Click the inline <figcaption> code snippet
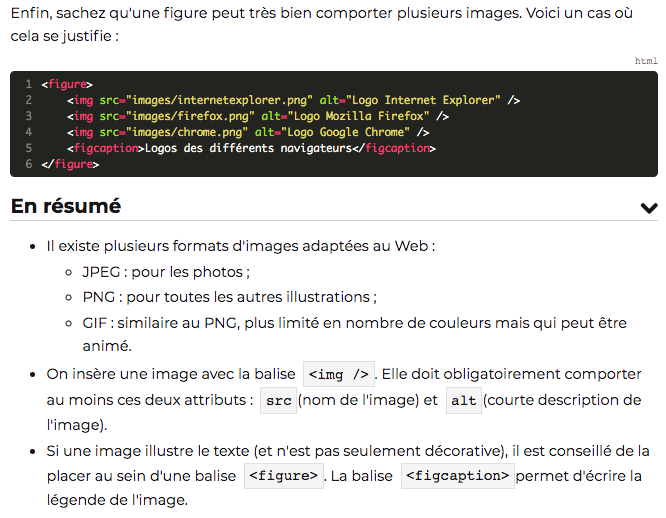The height and width of the screenshot is (518, 666). [458, 476]
